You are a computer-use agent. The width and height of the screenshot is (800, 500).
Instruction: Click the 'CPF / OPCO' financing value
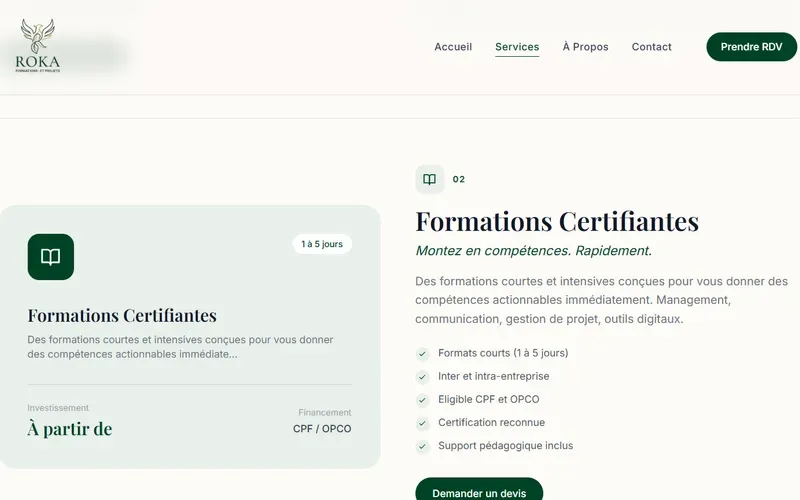coord(322,429)
